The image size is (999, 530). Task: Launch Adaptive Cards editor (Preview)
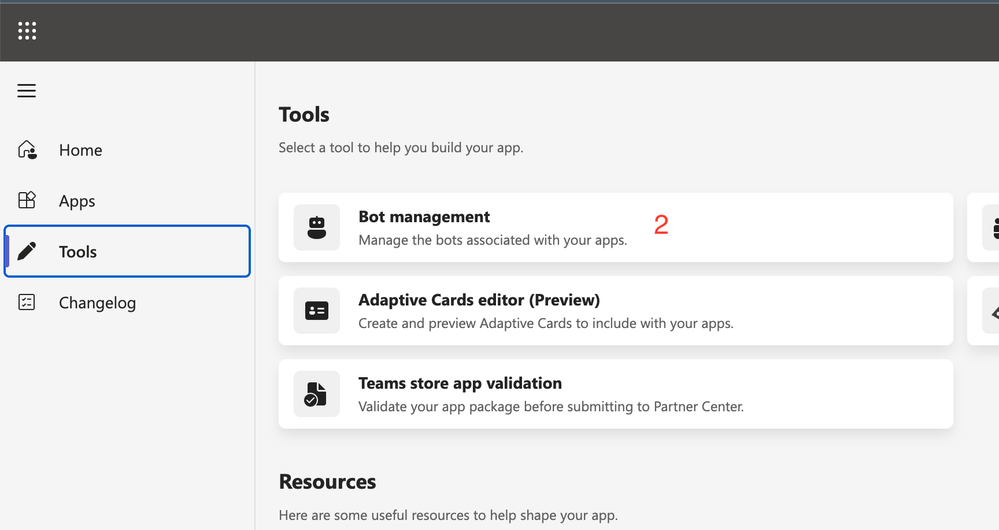[479, 300]
